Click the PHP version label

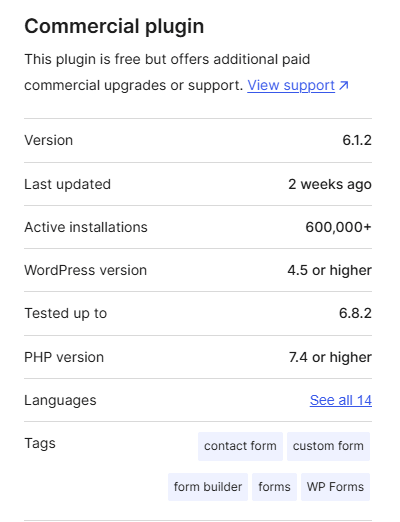pos(64,357)
